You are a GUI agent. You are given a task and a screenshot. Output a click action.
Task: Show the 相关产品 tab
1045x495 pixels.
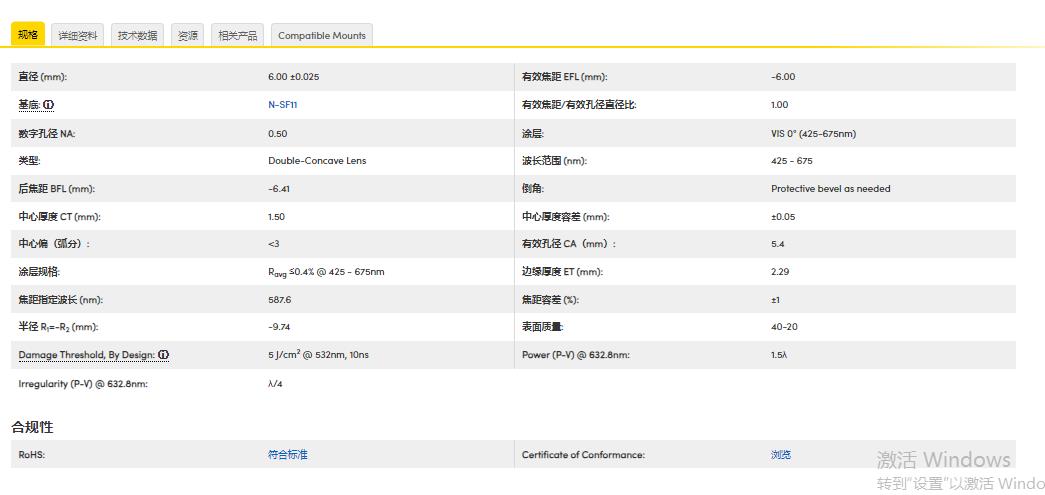pos(238,36)
